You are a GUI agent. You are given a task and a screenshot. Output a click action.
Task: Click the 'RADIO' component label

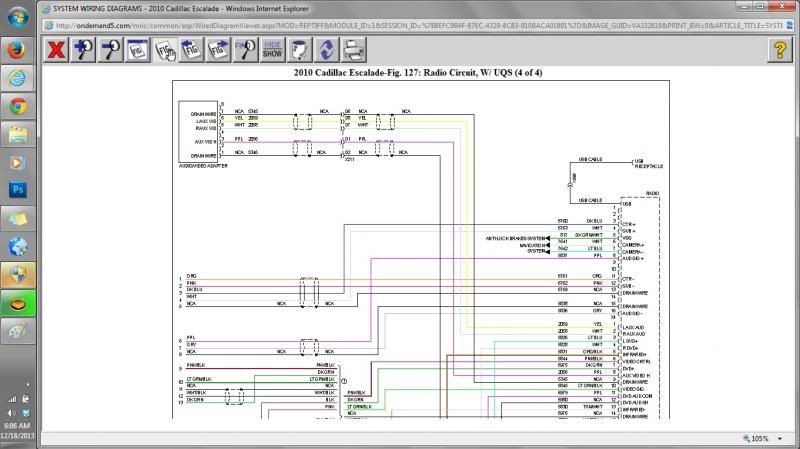pyautogui.click(x=652, y=193)
